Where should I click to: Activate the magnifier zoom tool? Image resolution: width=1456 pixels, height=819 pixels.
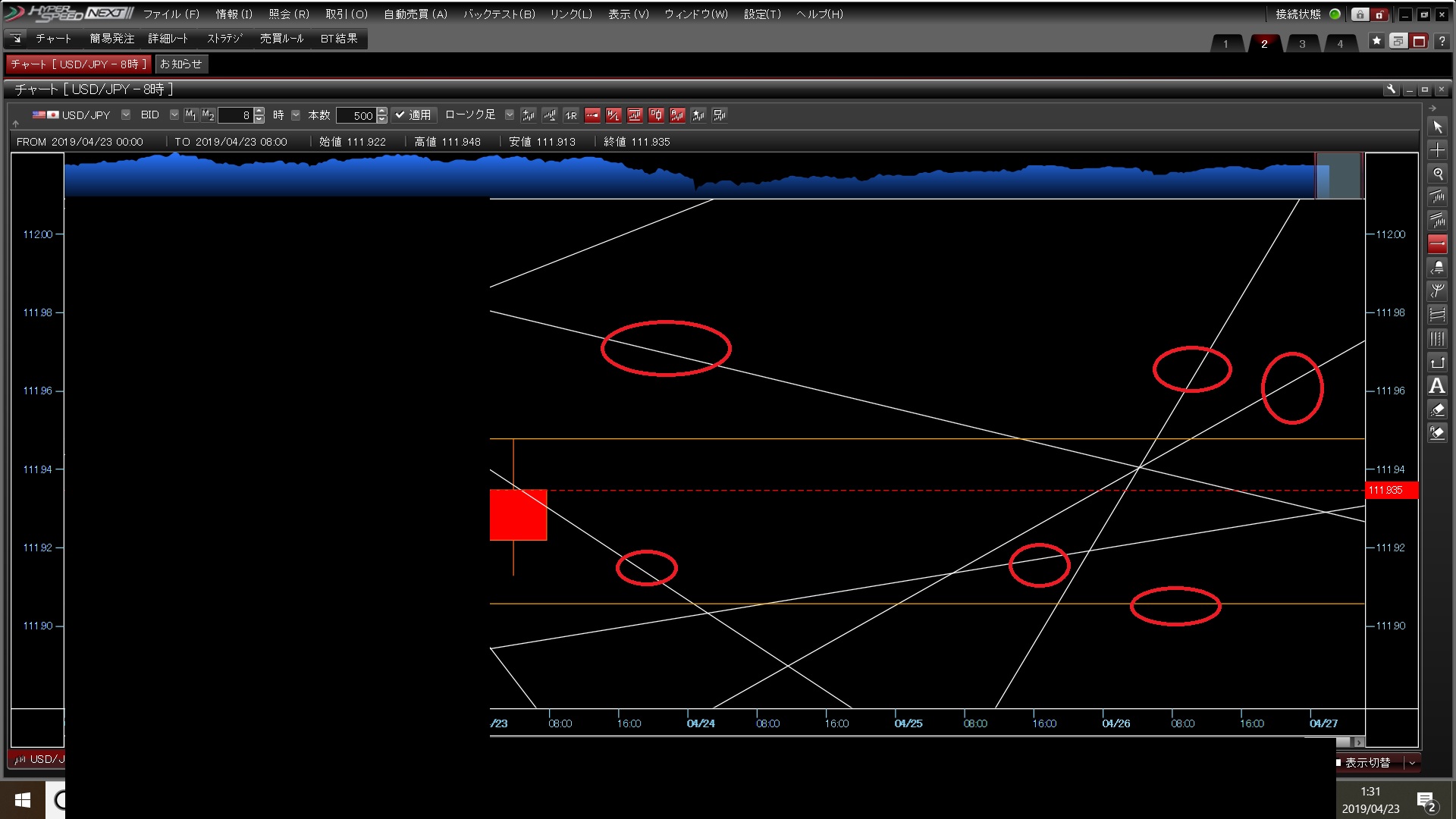pos(1437,174)
